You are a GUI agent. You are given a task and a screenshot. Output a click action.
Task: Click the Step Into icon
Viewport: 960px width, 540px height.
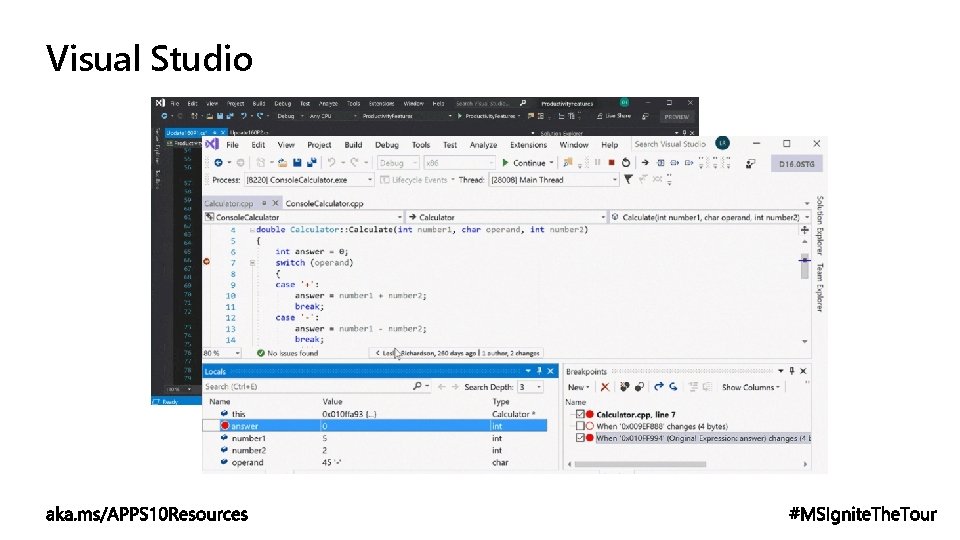point(661,163)
